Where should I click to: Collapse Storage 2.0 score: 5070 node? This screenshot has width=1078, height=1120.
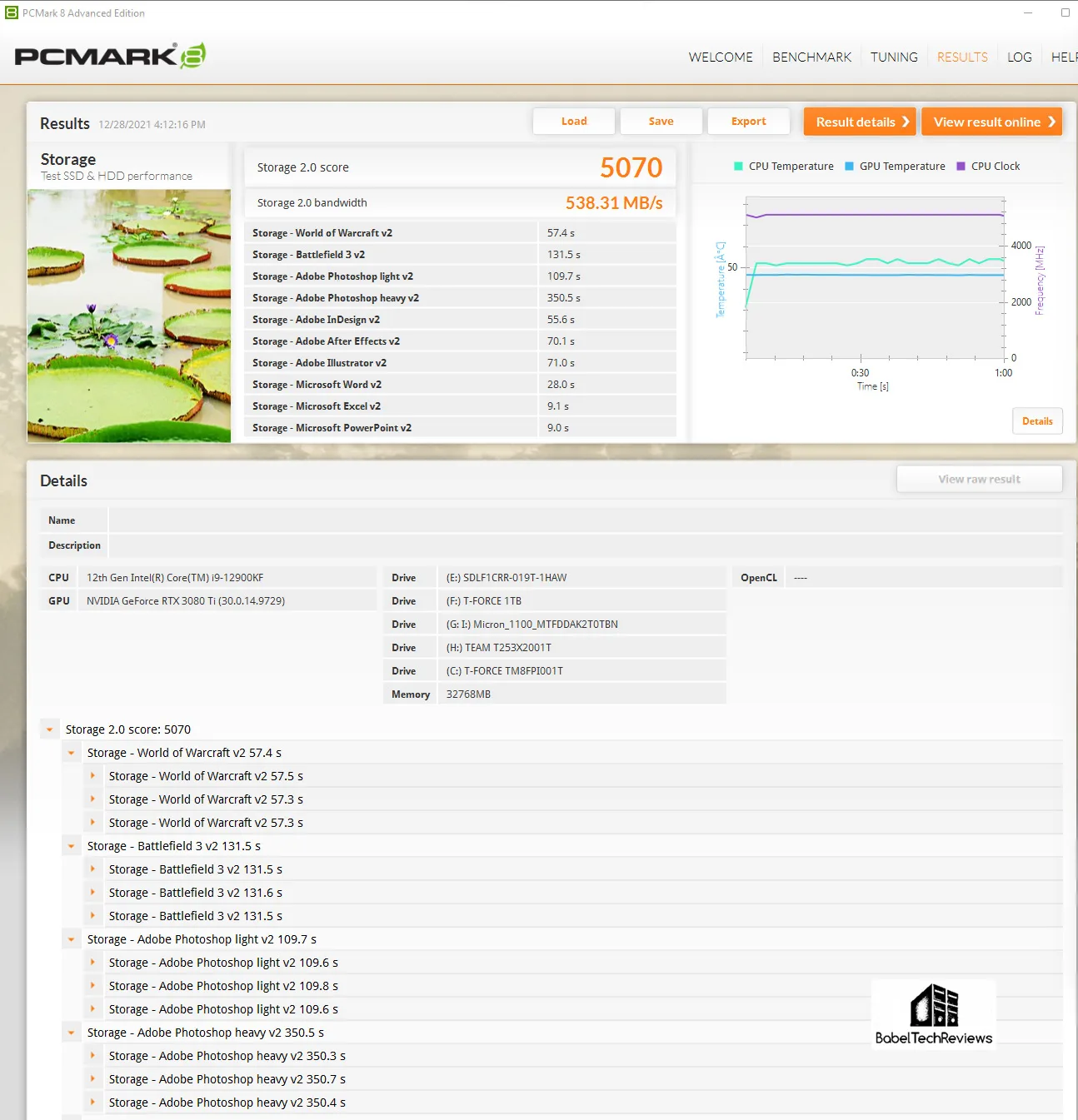tap(49, 729)
